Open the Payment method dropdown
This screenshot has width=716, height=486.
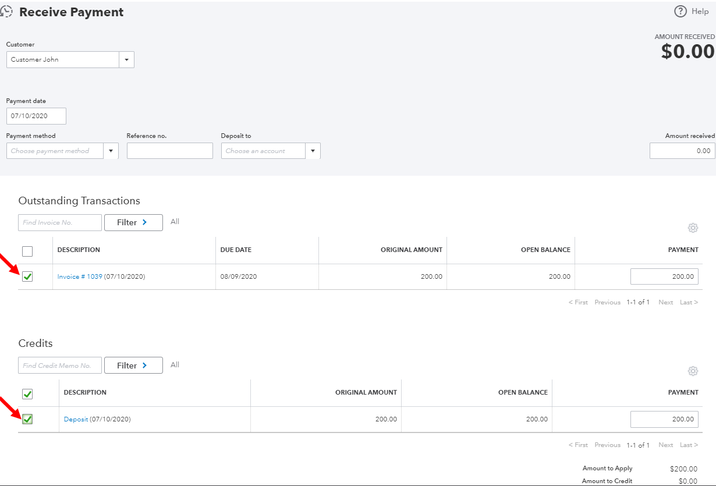[x=111, y=151]
